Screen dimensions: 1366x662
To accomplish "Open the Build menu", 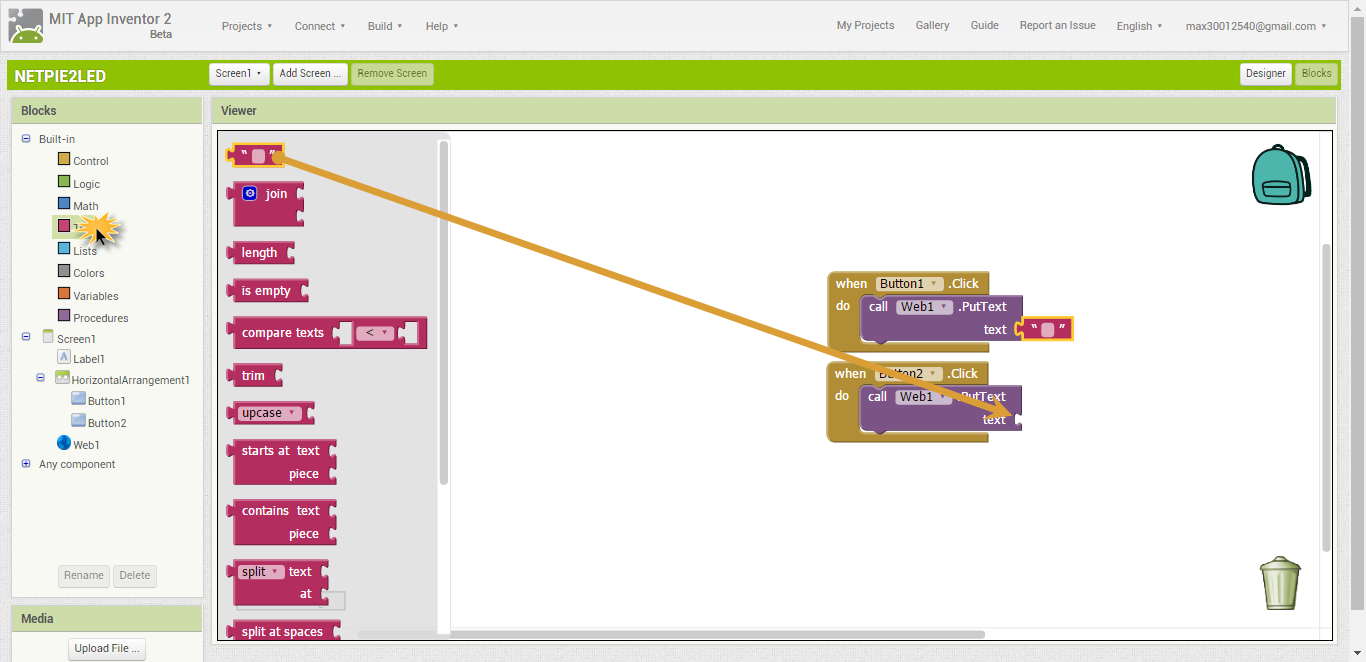I will pyautogui.click(x=385, y=26).
